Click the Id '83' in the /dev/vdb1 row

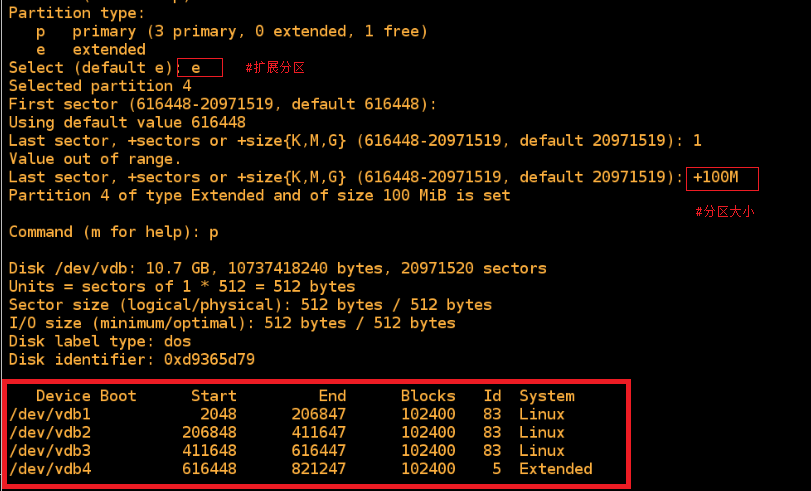click(492, 414)
